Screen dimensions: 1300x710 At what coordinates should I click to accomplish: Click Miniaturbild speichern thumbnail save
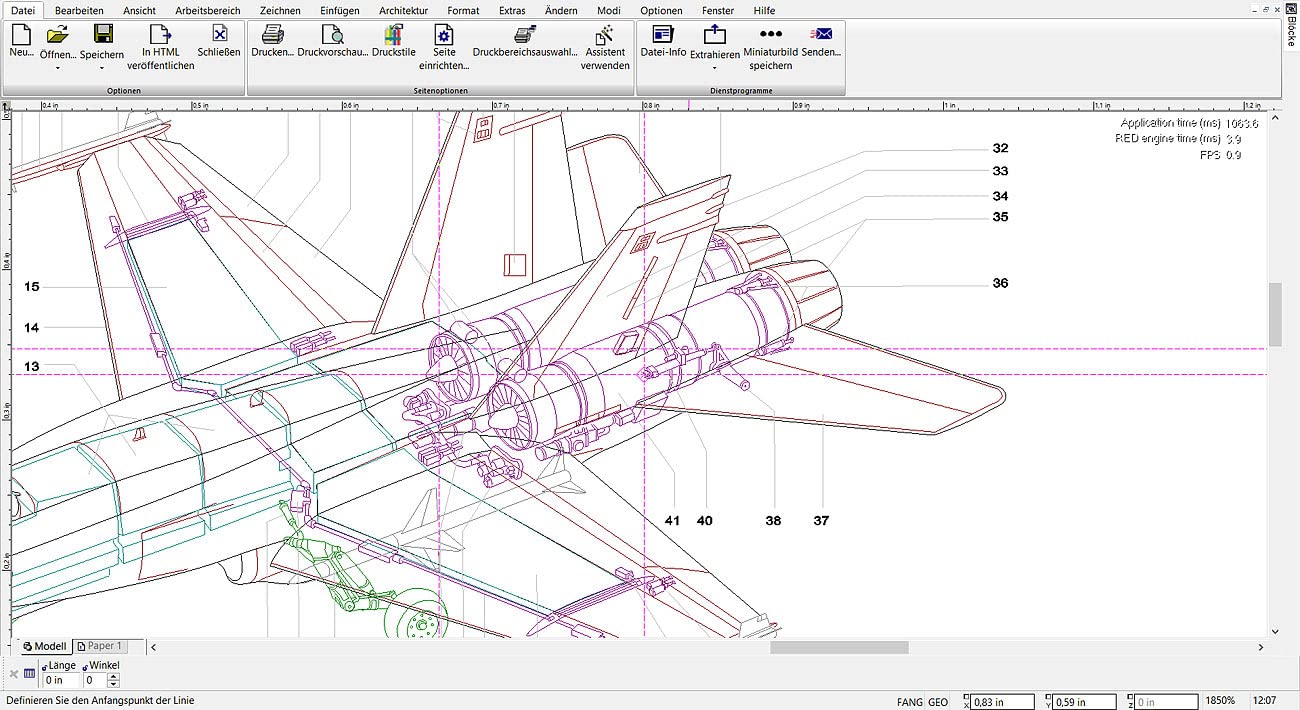770,48
